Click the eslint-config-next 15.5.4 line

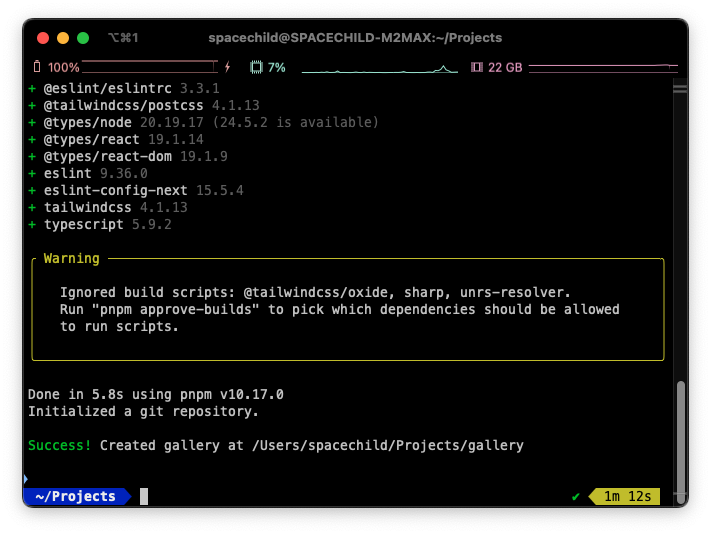(136, 190)
